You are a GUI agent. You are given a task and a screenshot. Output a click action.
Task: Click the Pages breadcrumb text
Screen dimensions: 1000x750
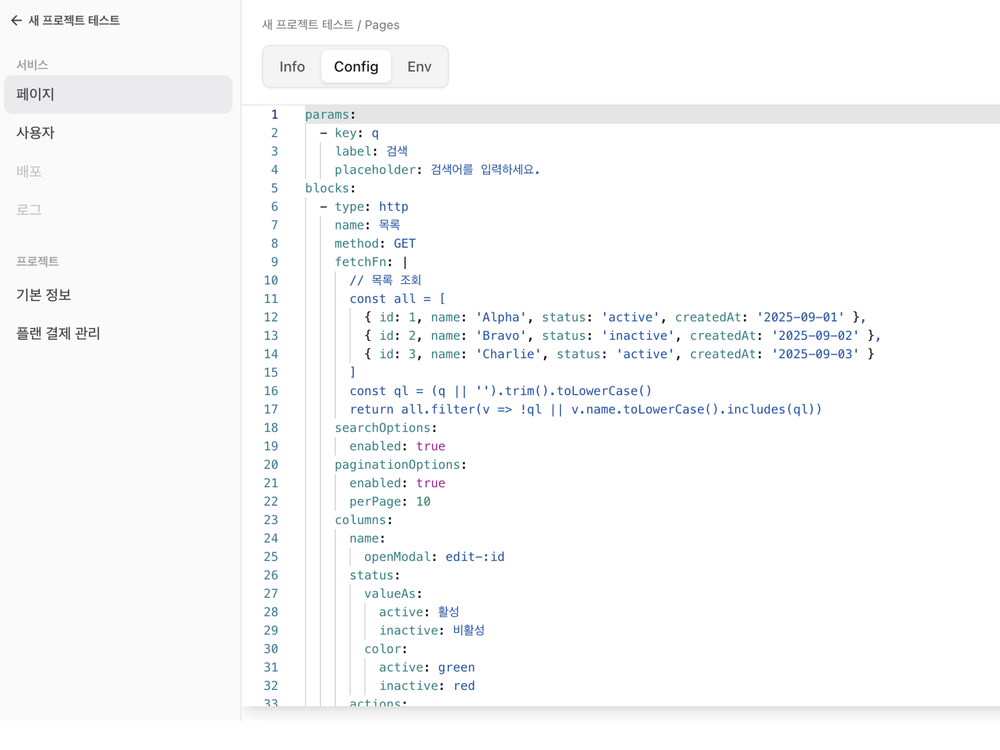coord(382,25)
